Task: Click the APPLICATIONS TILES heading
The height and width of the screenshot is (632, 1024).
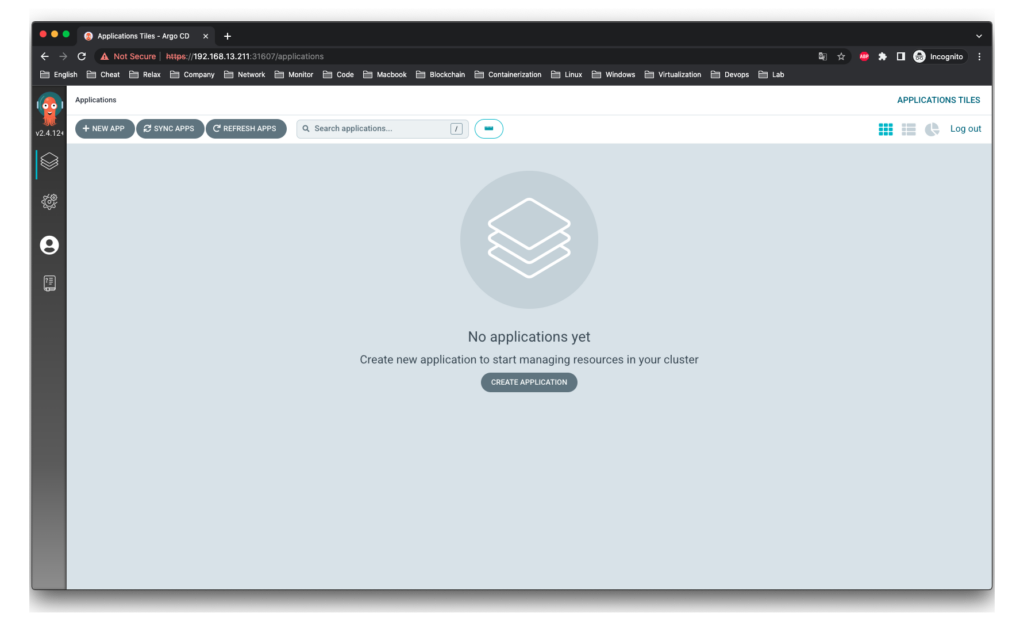Action: click(x=938, y=100)
